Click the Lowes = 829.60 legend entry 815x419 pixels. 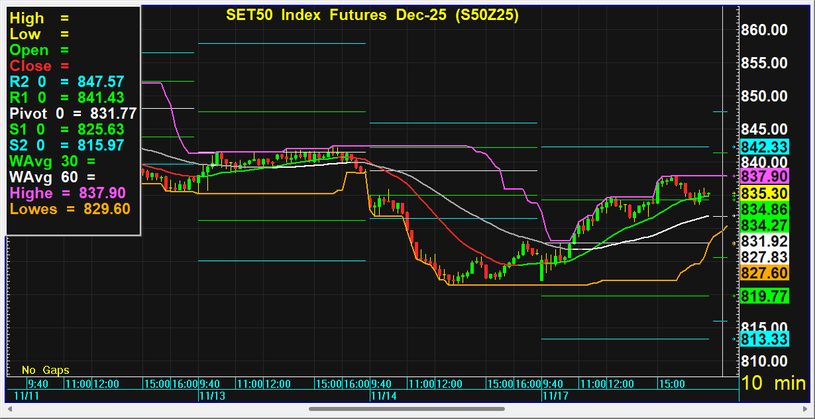click(x=70, y=209)
